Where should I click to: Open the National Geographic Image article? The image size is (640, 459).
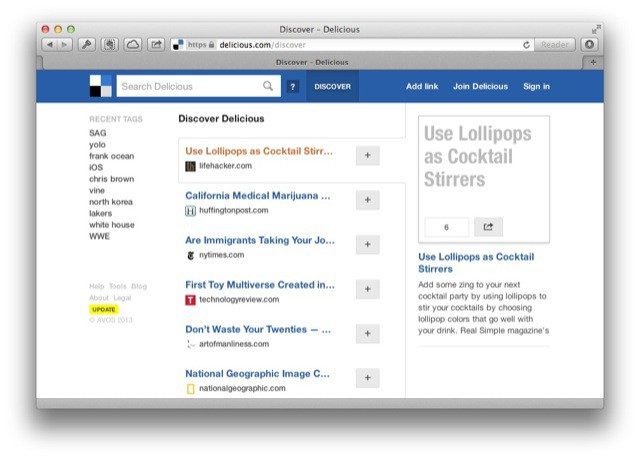(x=257, y=374)
